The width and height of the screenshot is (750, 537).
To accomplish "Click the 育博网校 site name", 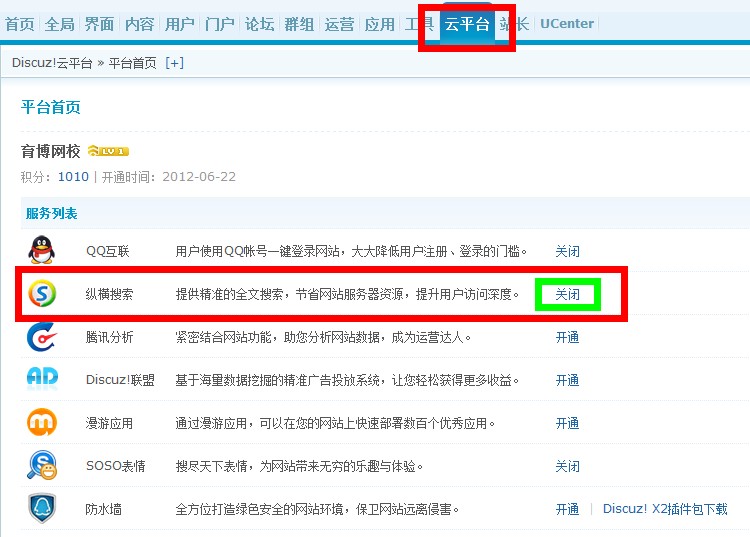I will (50, 152).
